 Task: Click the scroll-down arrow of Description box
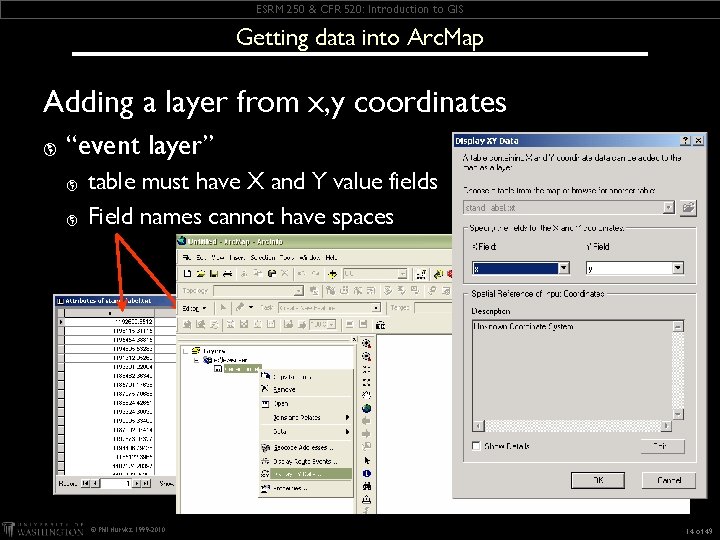click(678, 414)
